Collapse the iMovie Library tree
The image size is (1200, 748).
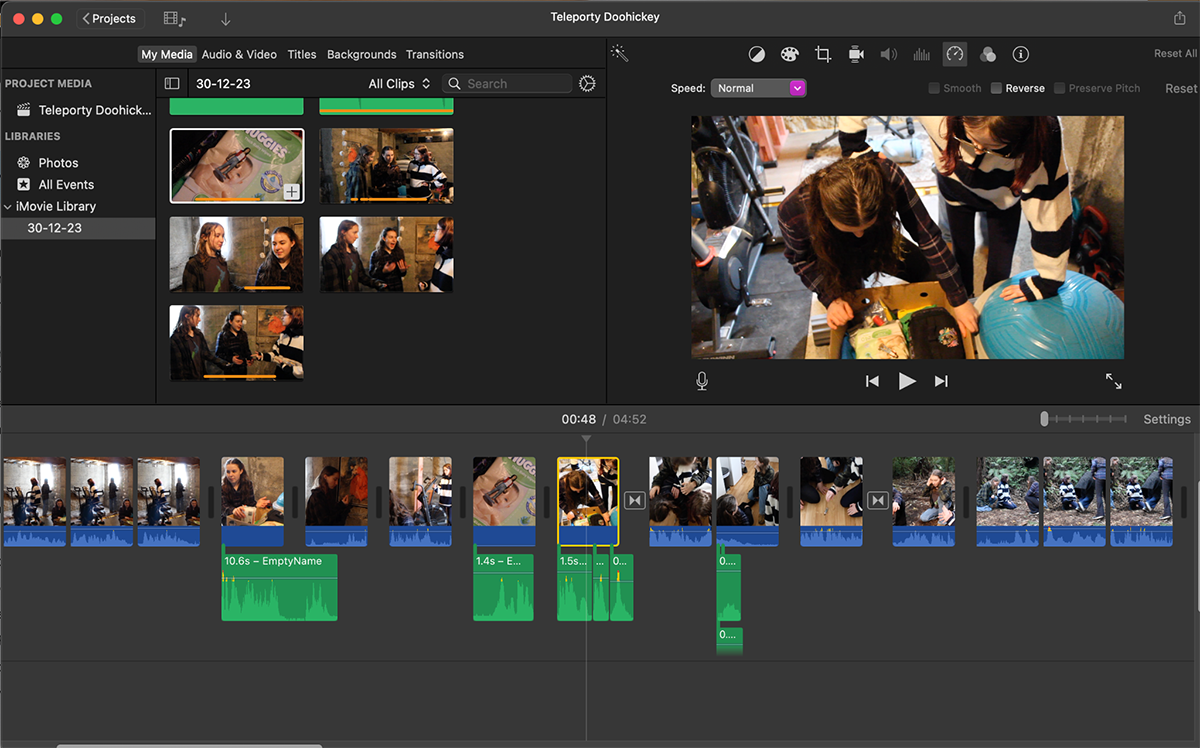pyautogui.click(x=8, y=207)
